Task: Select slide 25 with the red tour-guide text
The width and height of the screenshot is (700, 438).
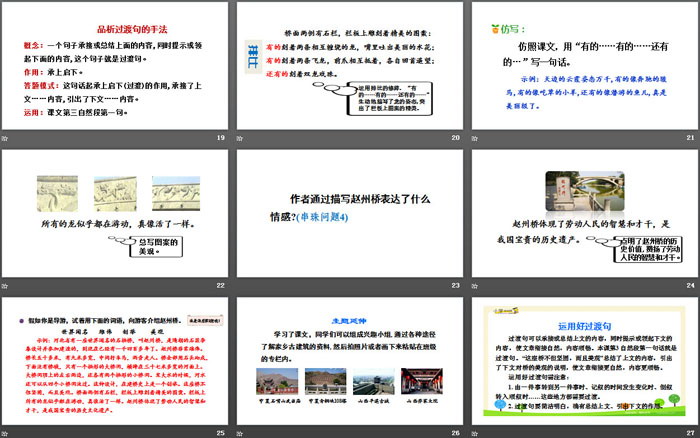Action: click(x=115, y=361)
